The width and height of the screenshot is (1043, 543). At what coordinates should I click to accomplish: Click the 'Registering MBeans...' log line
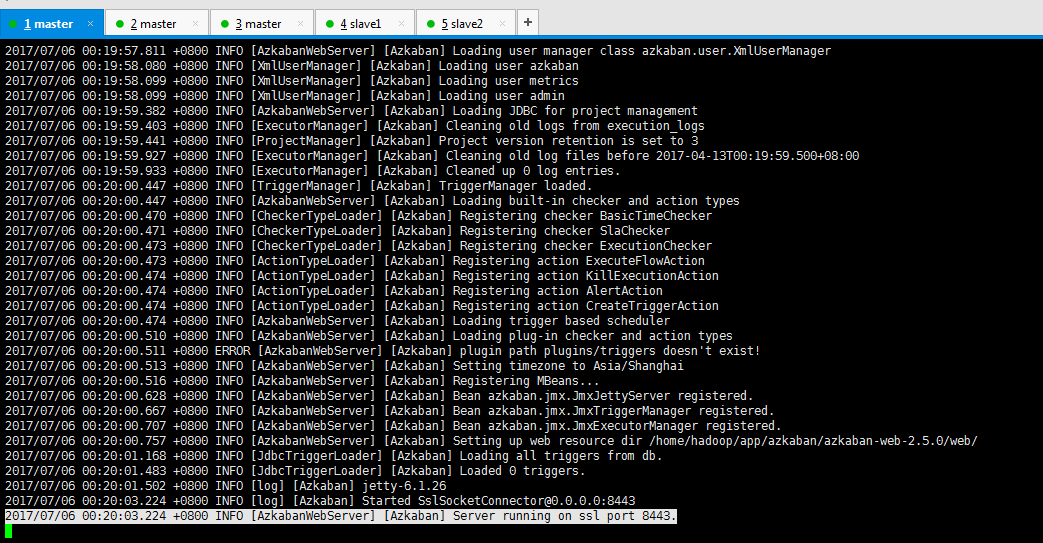click(x=526, y=380)
